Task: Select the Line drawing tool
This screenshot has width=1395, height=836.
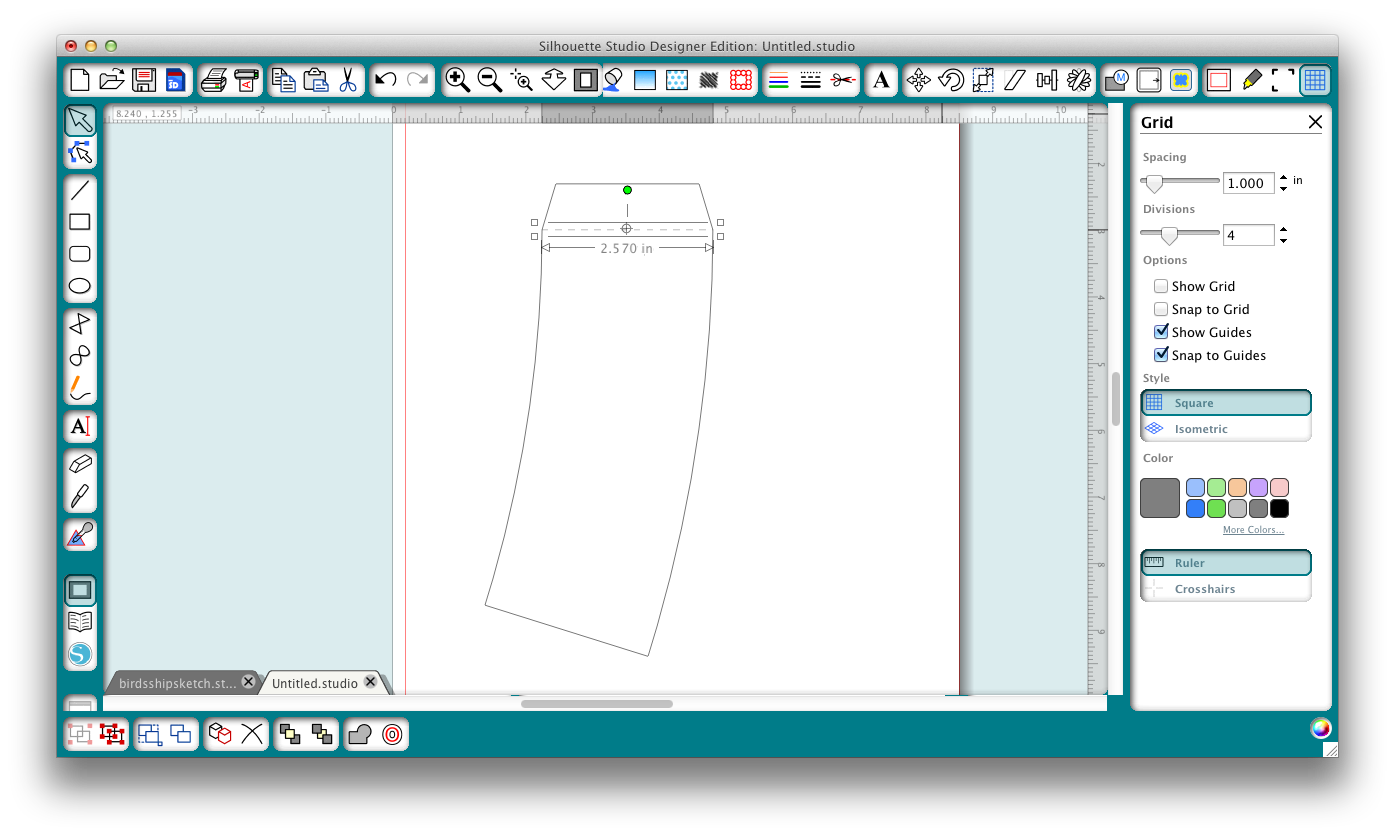Action: click(x=80, y=190)
